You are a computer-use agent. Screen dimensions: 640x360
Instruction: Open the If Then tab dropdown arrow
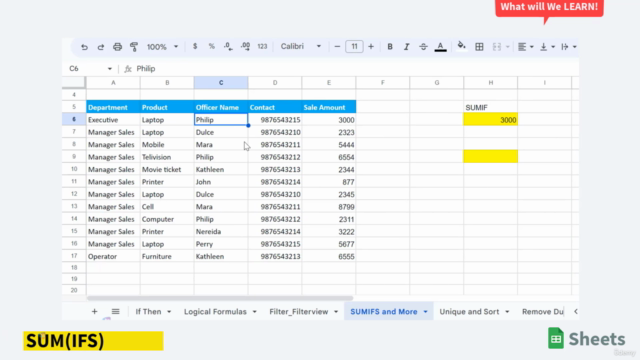[169, 312]
